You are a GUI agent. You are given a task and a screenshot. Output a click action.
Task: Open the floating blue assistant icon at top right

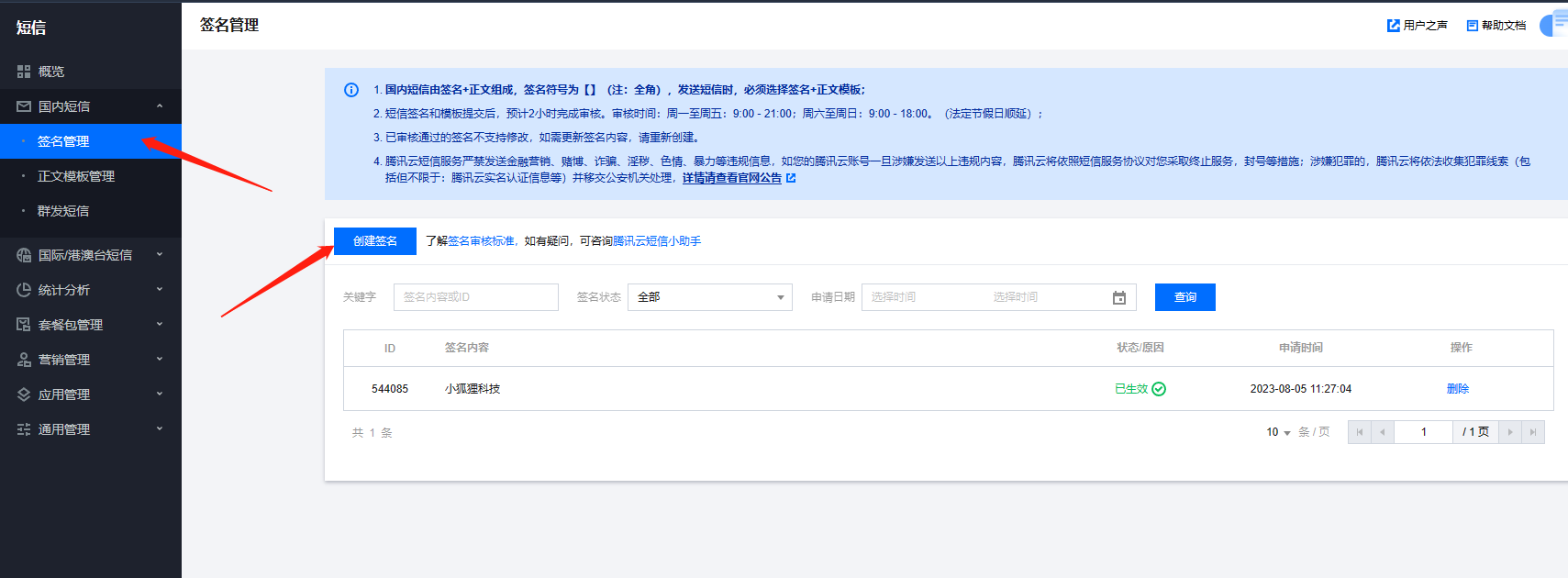pyautogui.click(x=1554, y=24)
